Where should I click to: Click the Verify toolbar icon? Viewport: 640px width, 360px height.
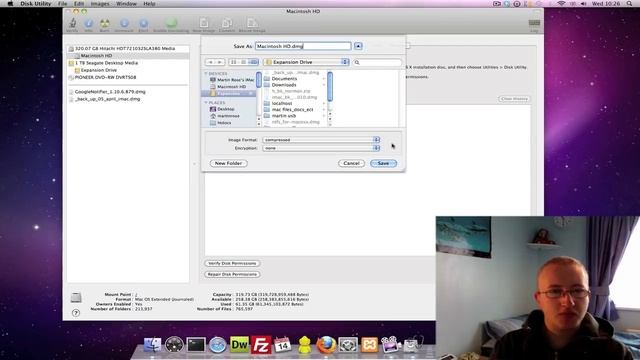click(72, 24)
